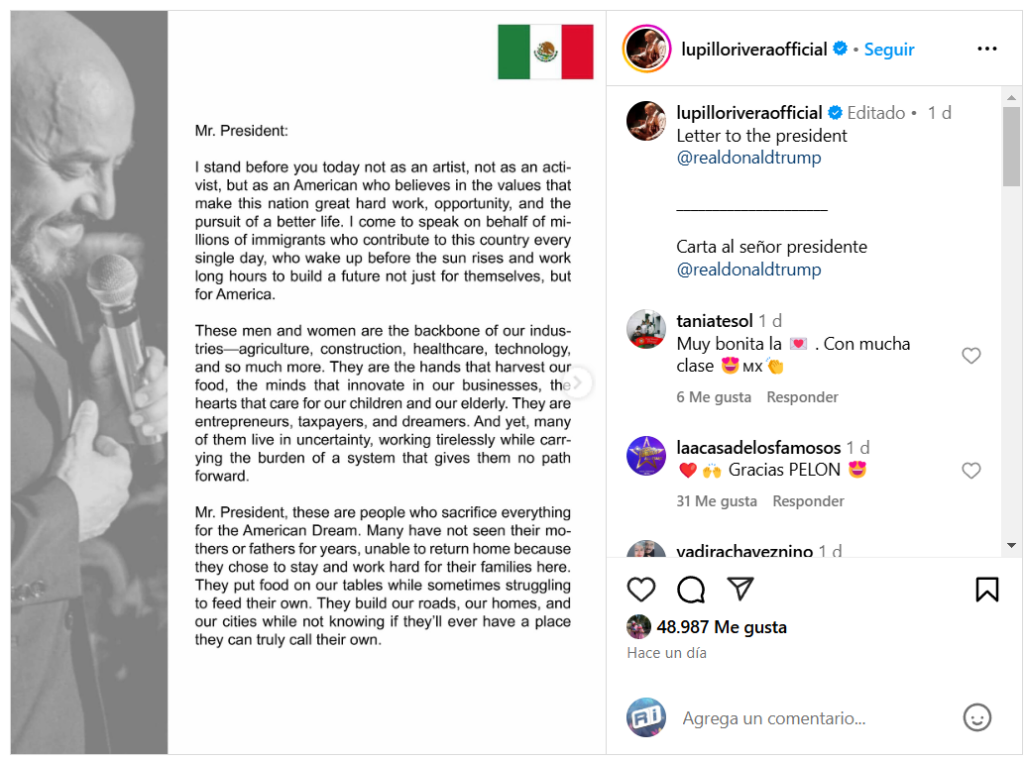Click the first @realdonaldtrump mention
The width and height of the screenshot is (1024, 760).
[748, 158]
